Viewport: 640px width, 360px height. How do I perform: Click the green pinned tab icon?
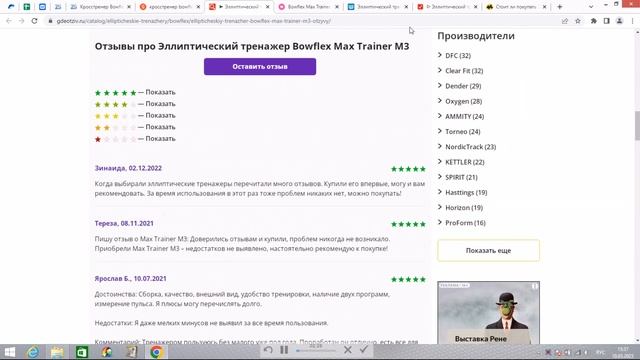pos(27,7)
